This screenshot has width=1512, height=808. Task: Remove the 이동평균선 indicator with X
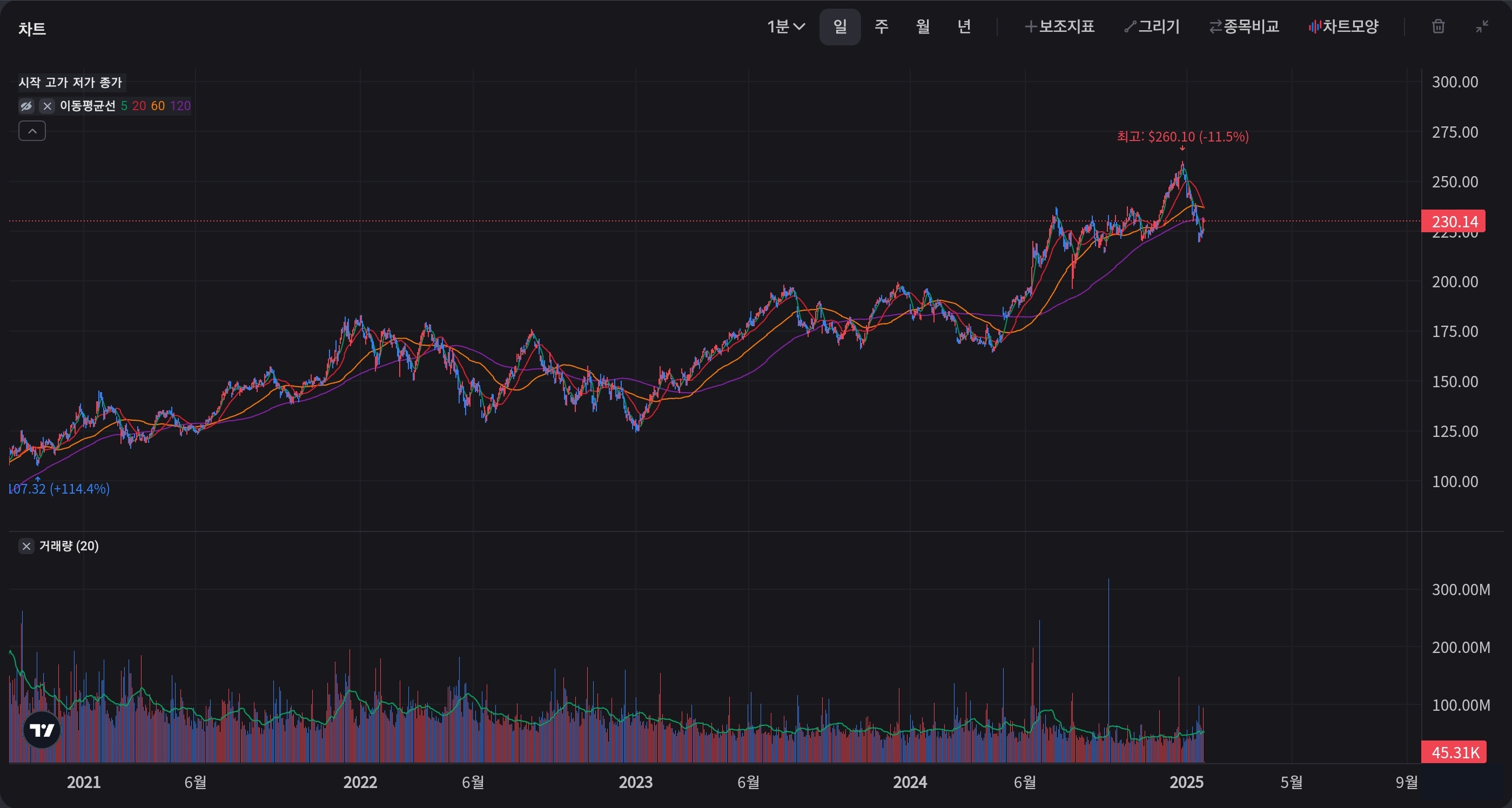click(x=48, y=106)
